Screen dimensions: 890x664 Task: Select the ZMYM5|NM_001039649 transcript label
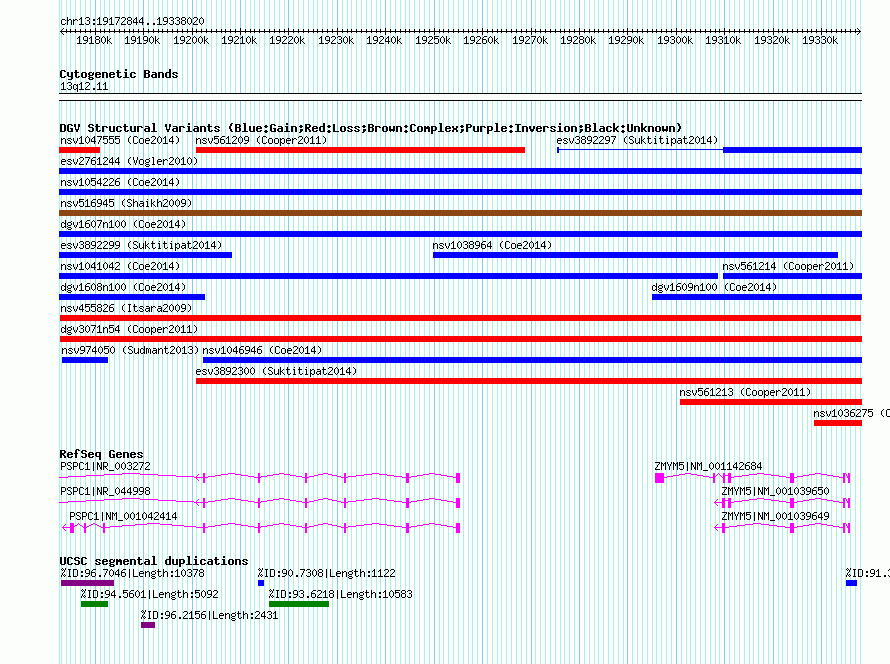click(x=775, y=516)
